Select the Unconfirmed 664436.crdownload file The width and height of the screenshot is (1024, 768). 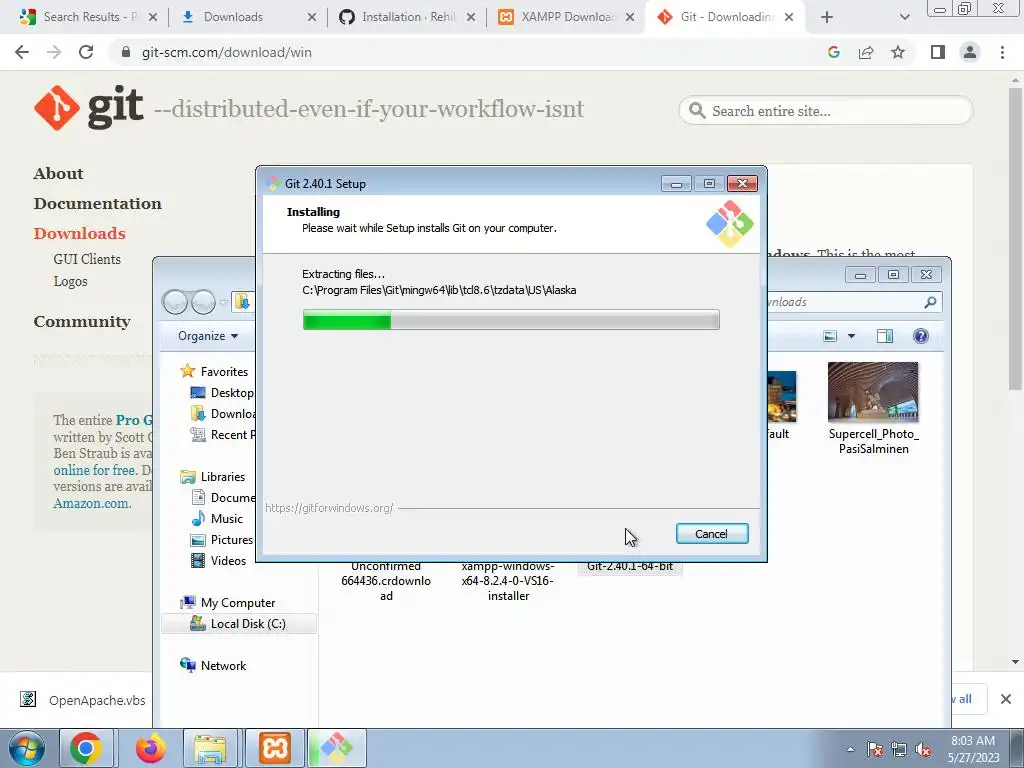[x=386, y=581]
